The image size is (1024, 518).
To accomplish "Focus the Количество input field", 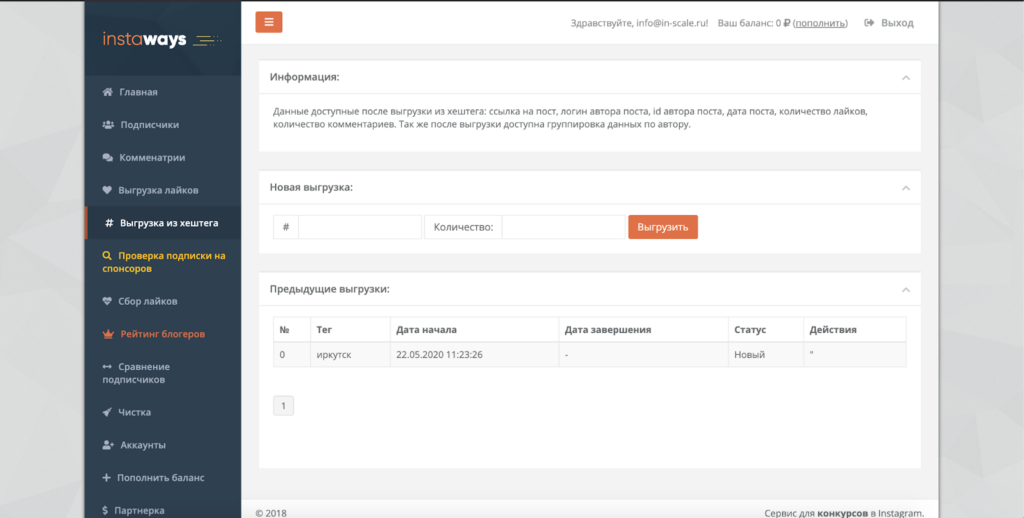I will click(562, 227).
